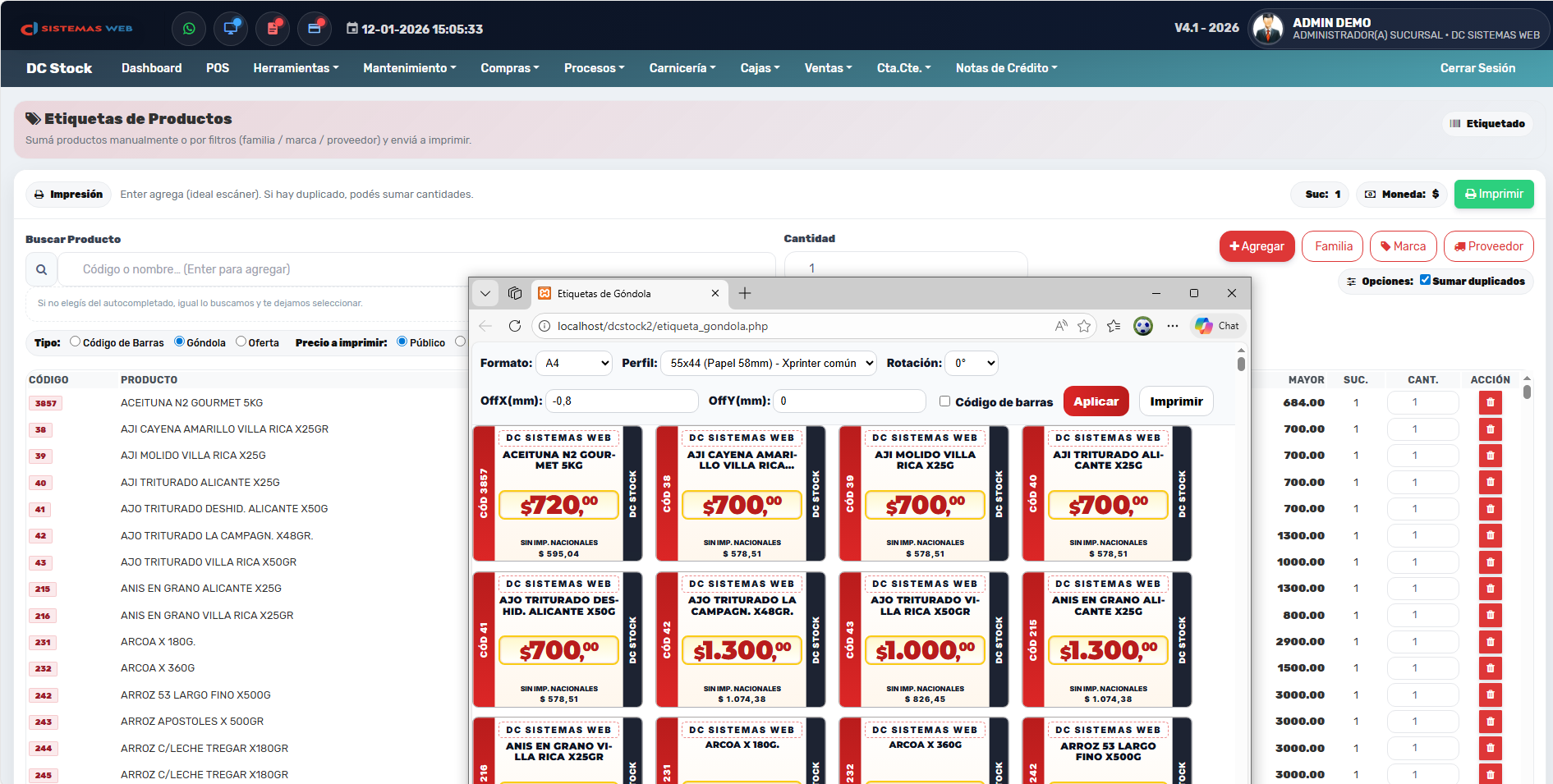Open the Carnicería menu
The image size is (1553, 784).
pyautogui.click(x=682, y=68)
